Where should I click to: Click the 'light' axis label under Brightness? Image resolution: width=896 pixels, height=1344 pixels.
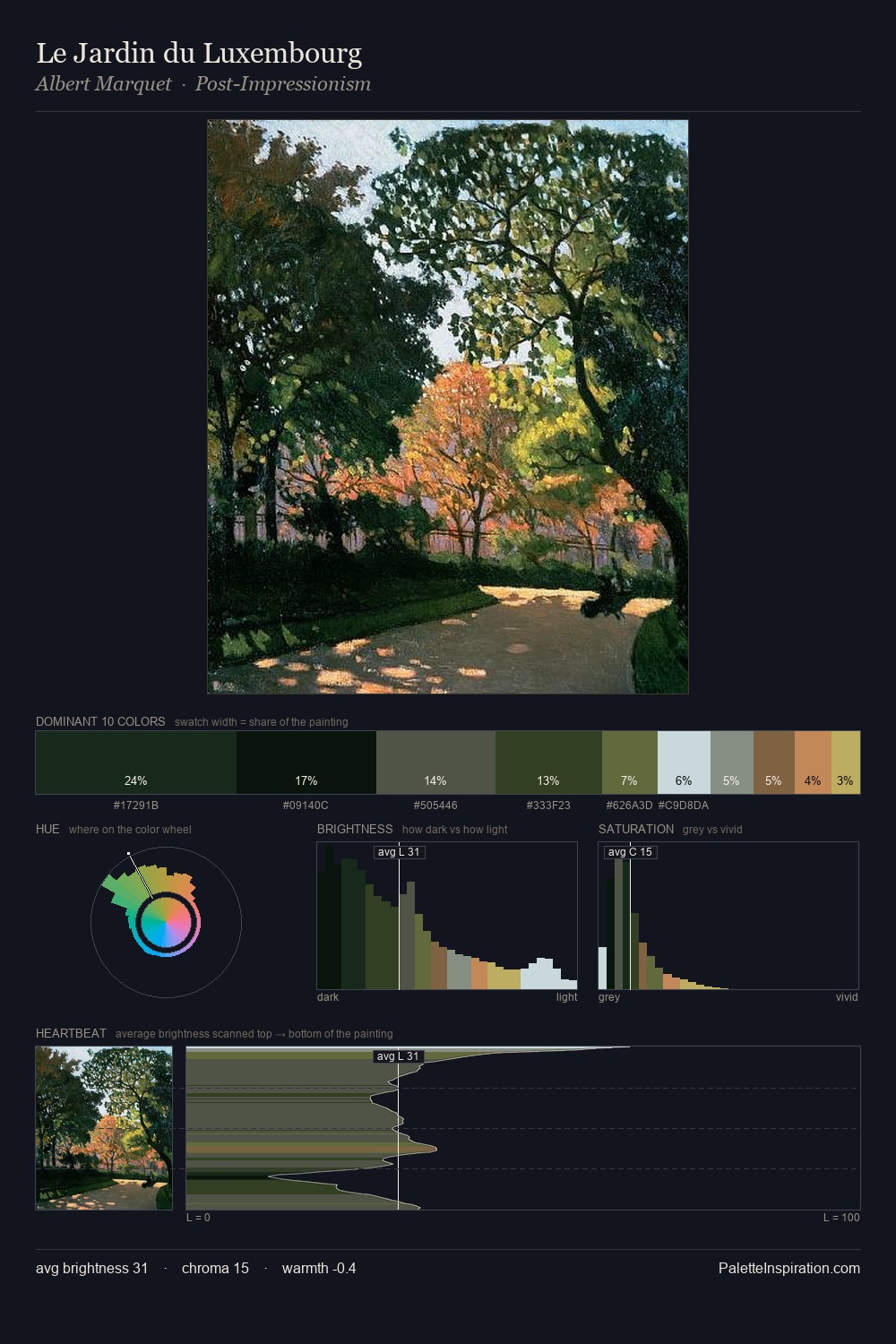coord(566,997)
